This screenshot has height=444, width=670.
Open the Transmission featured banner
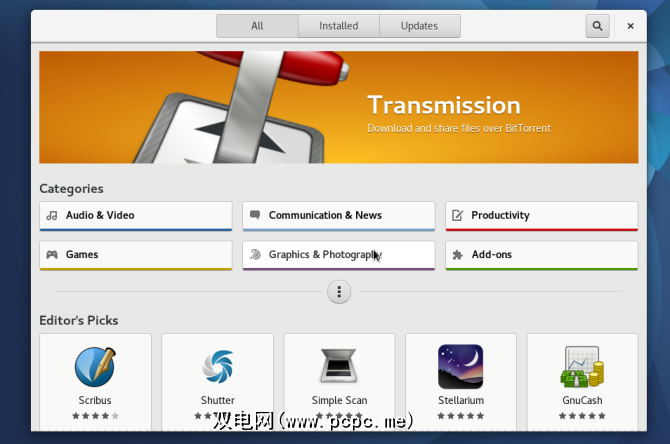pos(338,107)
